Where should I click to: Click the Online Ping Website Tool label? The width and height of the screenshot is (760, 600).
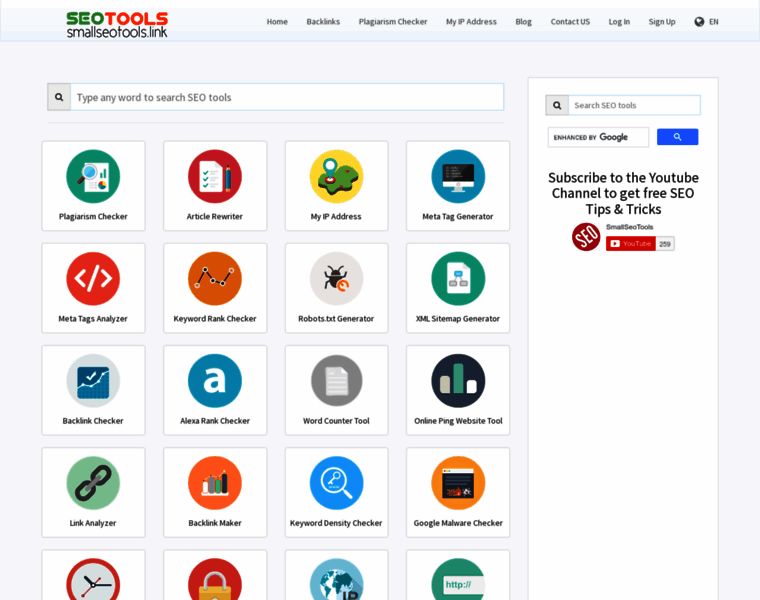pyautogui.click(x=458, y=421)
